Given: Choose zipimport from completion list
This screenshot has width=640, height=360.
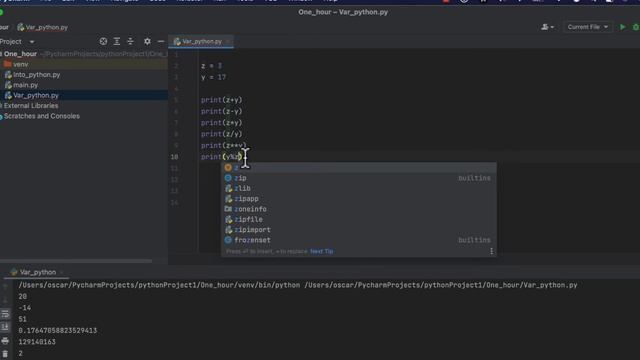Looking at the screenshot, I should coord(359,230).
